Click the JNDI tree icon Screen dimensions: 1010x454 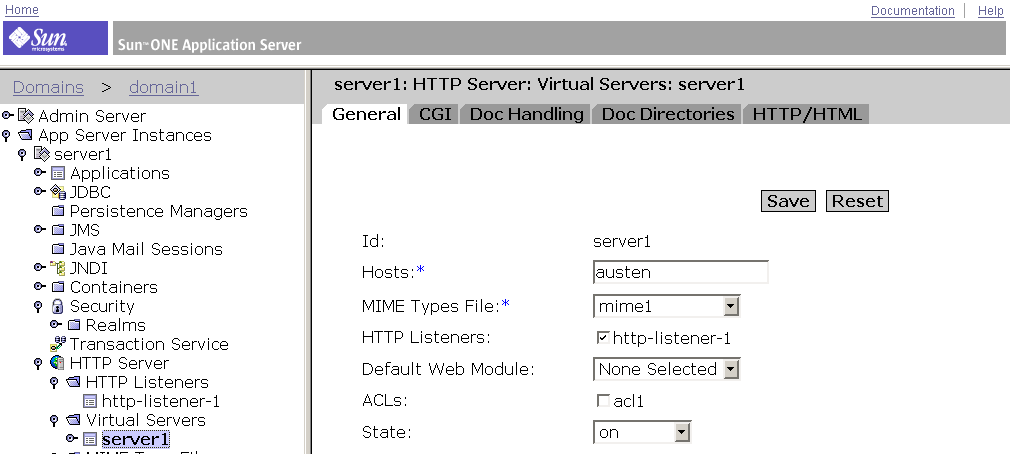coord(58,268)
